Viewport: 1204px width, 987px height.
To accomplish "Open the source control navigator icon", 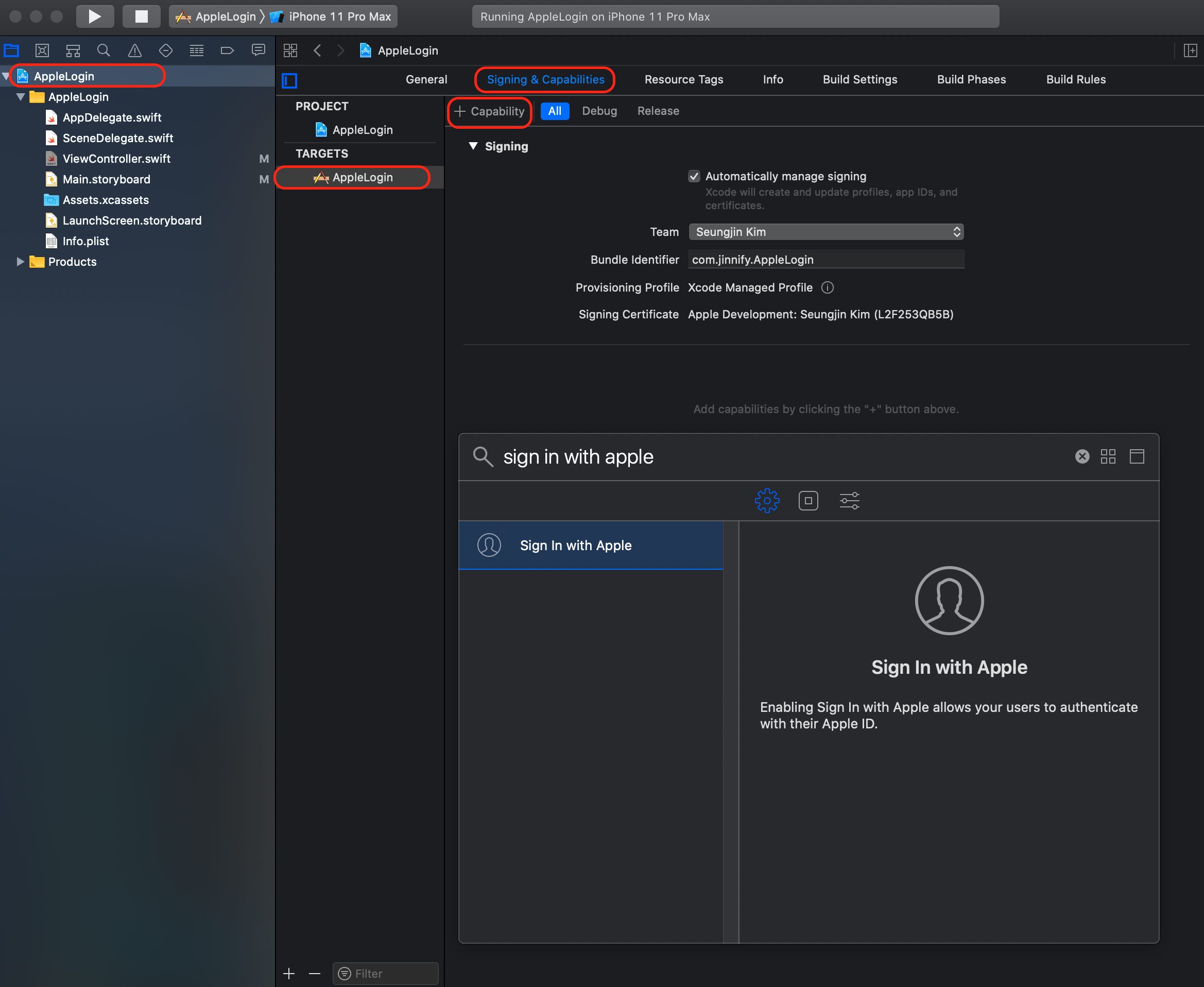I will 42,50.
